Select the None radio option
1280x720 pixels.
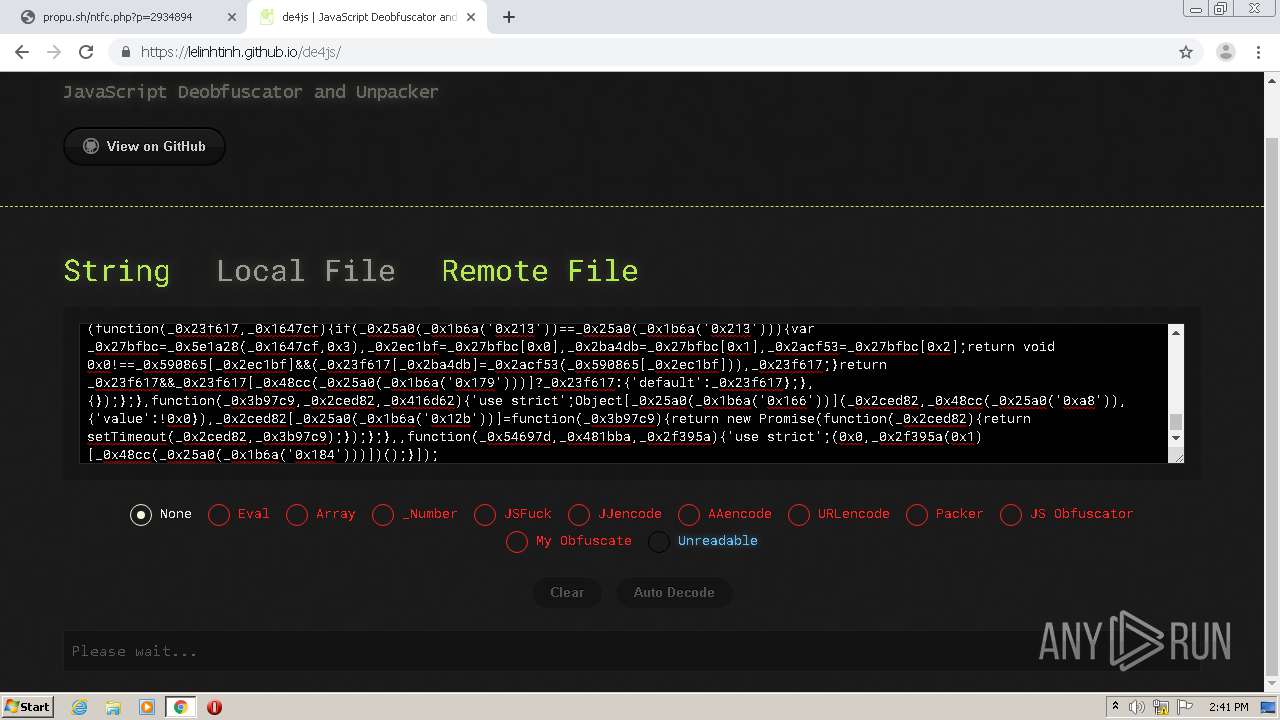pyautogui.click(x=141, y=514)
